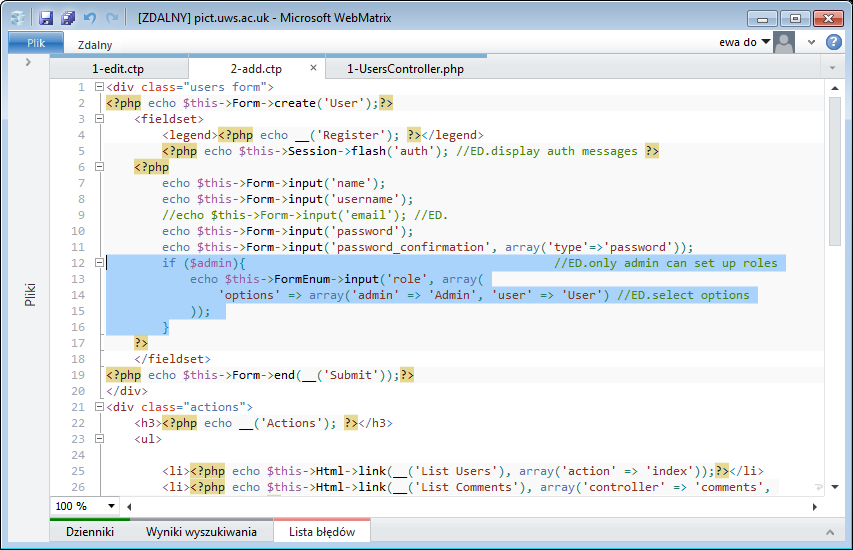Click the user avatar icon
The width and height of the screenshot is (853, 550).
[784, 42]
